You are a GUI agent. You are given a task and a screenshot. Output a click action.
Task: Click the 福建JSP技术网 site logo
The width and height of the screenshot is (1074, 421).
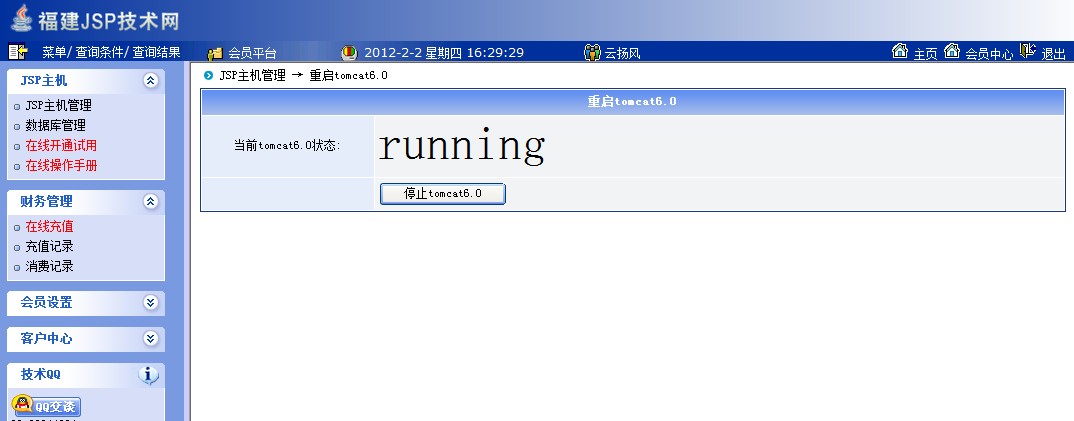coord(95,19)
